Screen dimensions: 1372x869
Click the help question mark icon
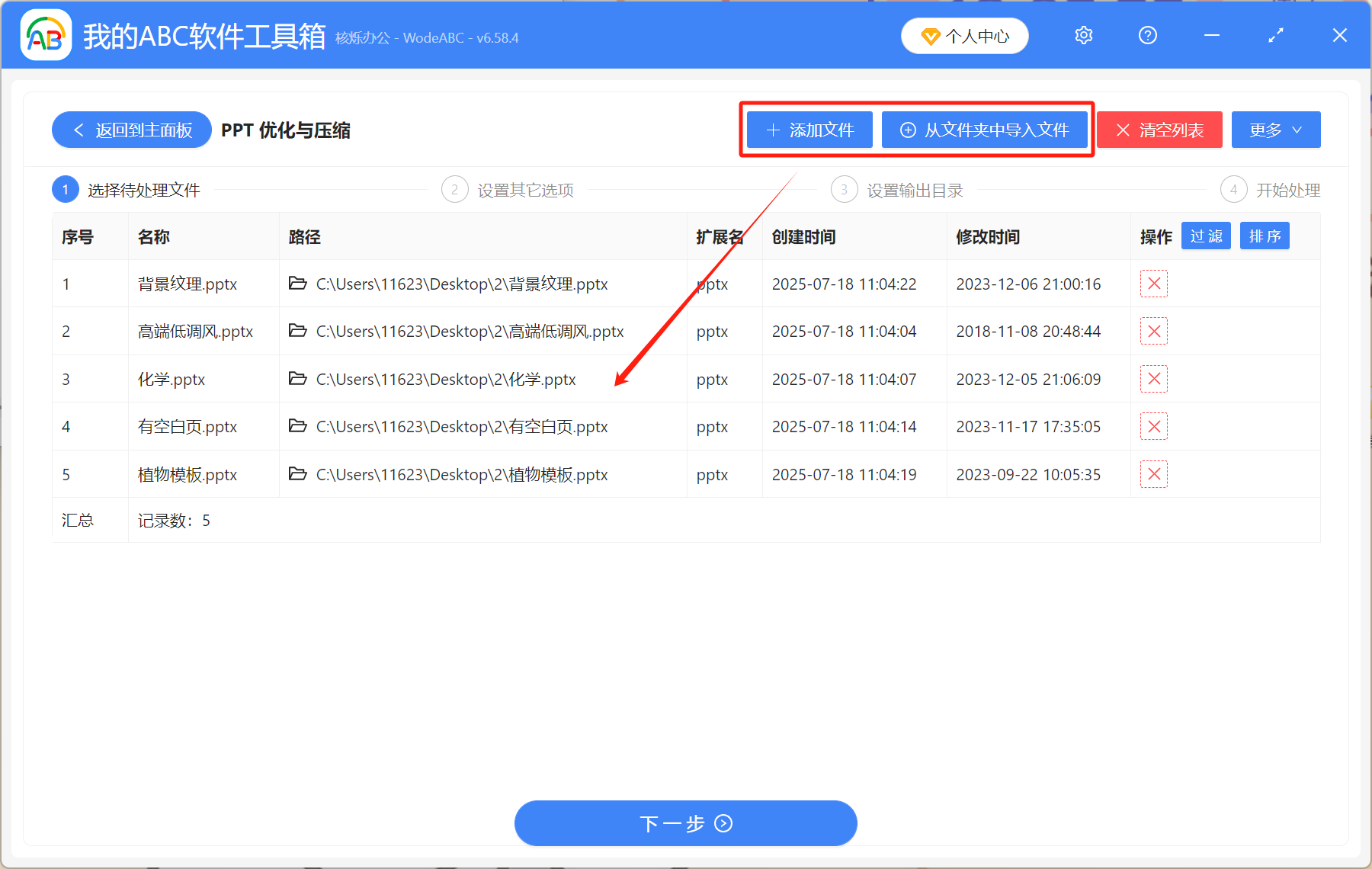1147,35
